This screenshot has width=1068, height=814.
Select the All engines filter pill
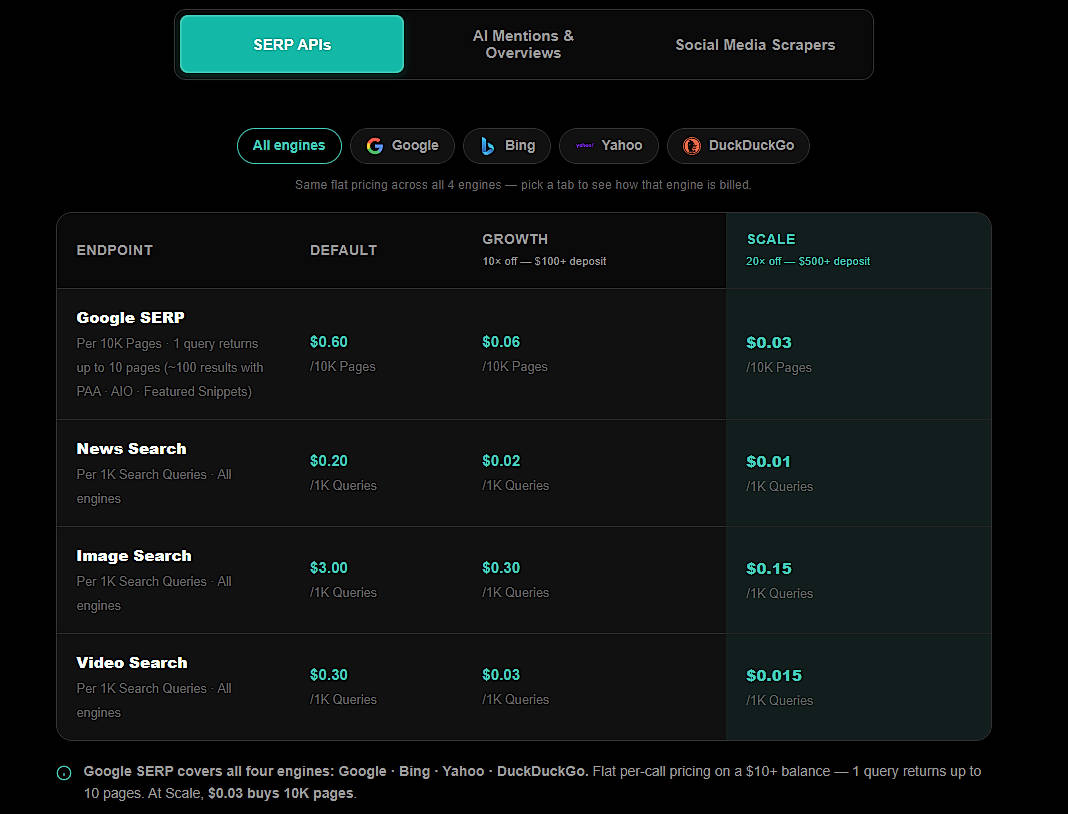(x=289, y=146)
